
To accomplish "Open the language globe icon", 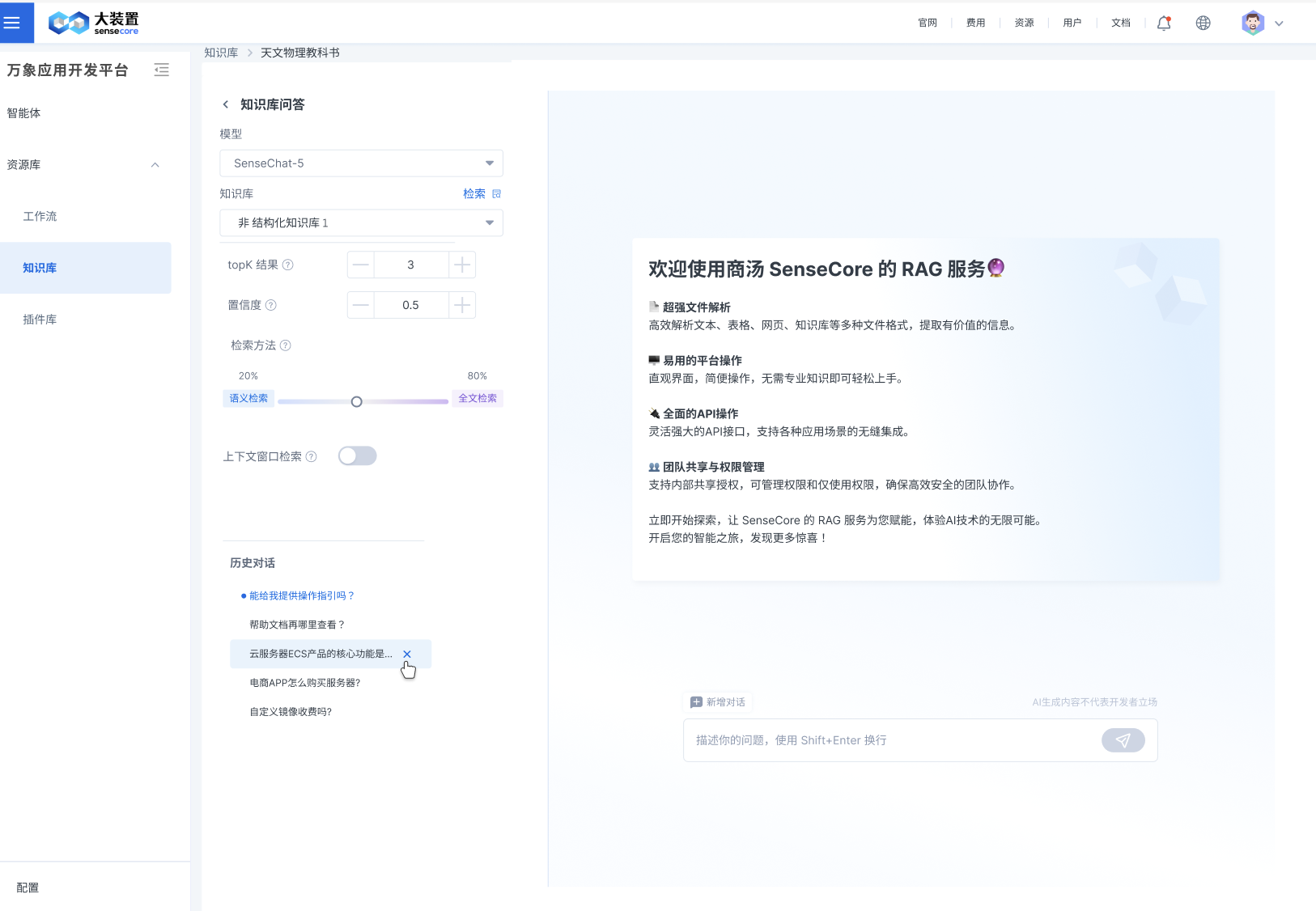I will [1204, 23].
